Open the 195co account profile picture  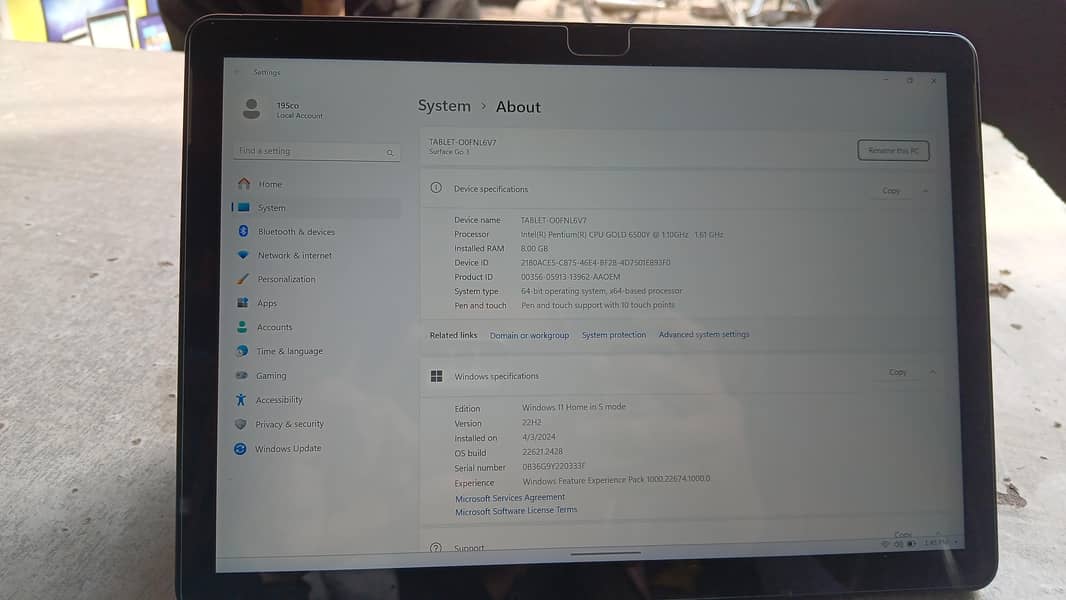point(253,108)
